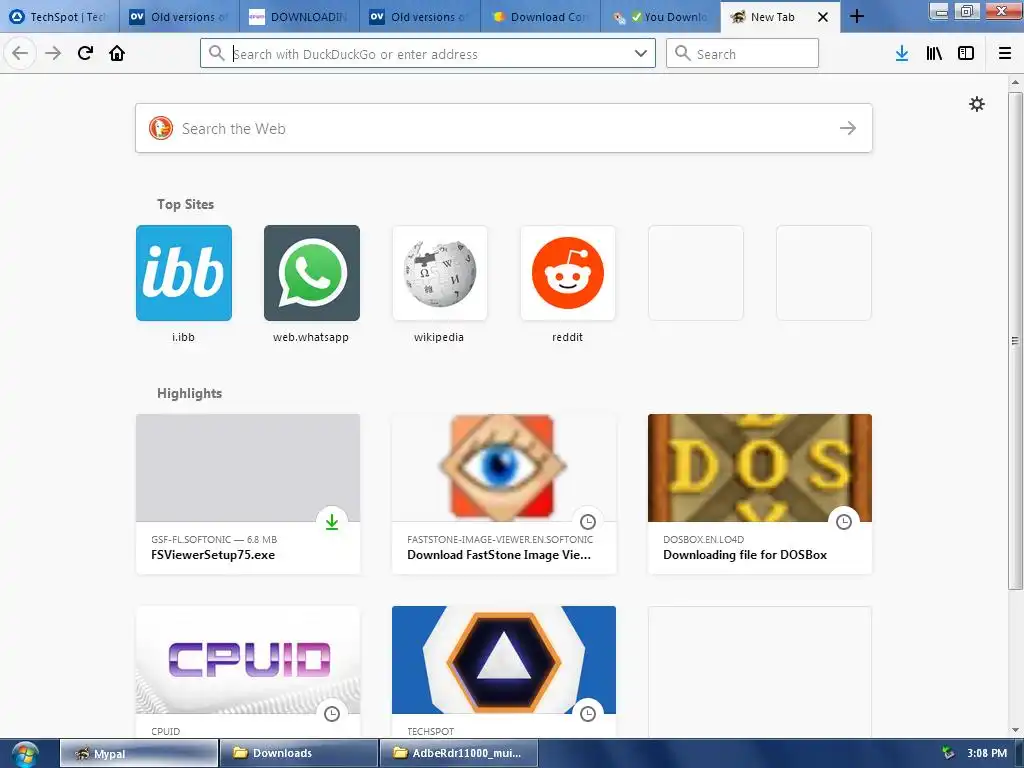Expand the address bar history dropdown arrow
Viewport: 1024px width, 768px height.
[x=641, y=53]
